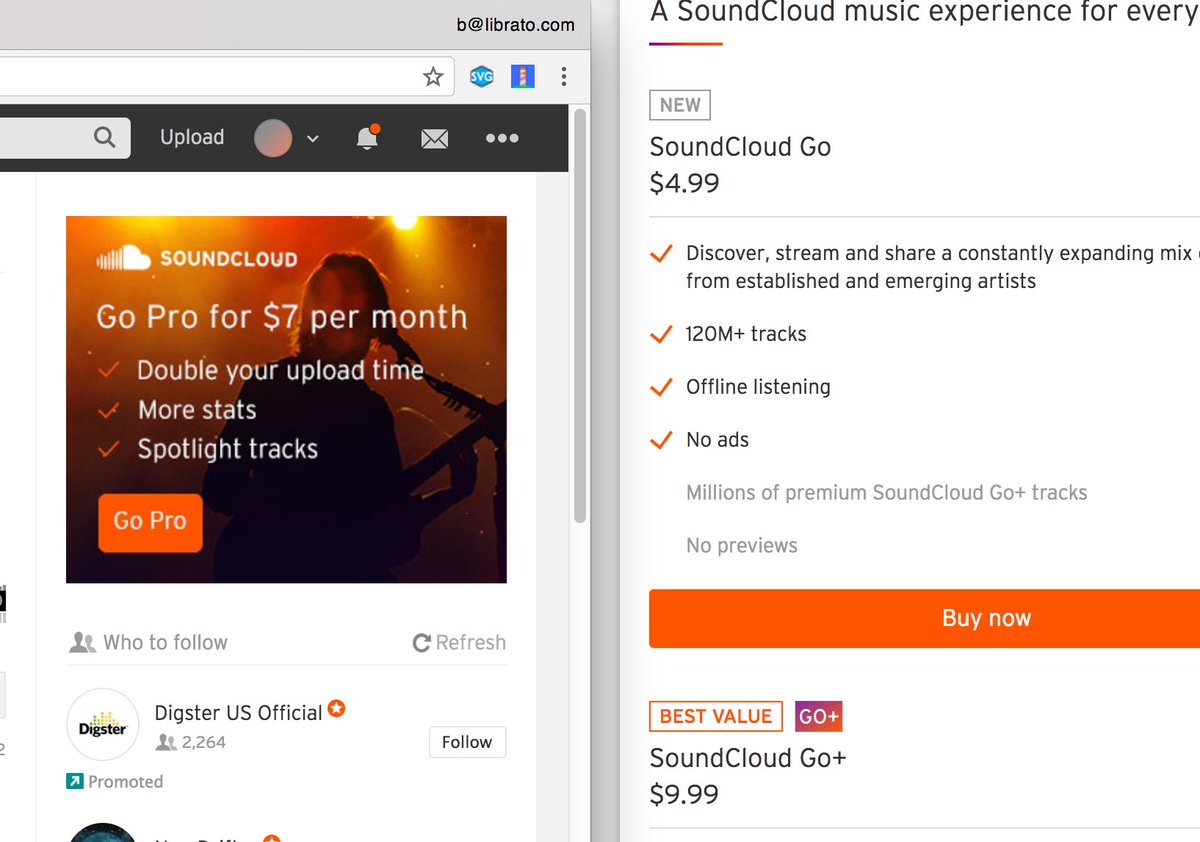Click the search magnifier icon
This screenshot has width=1200, height=842.
pos(104,137)
